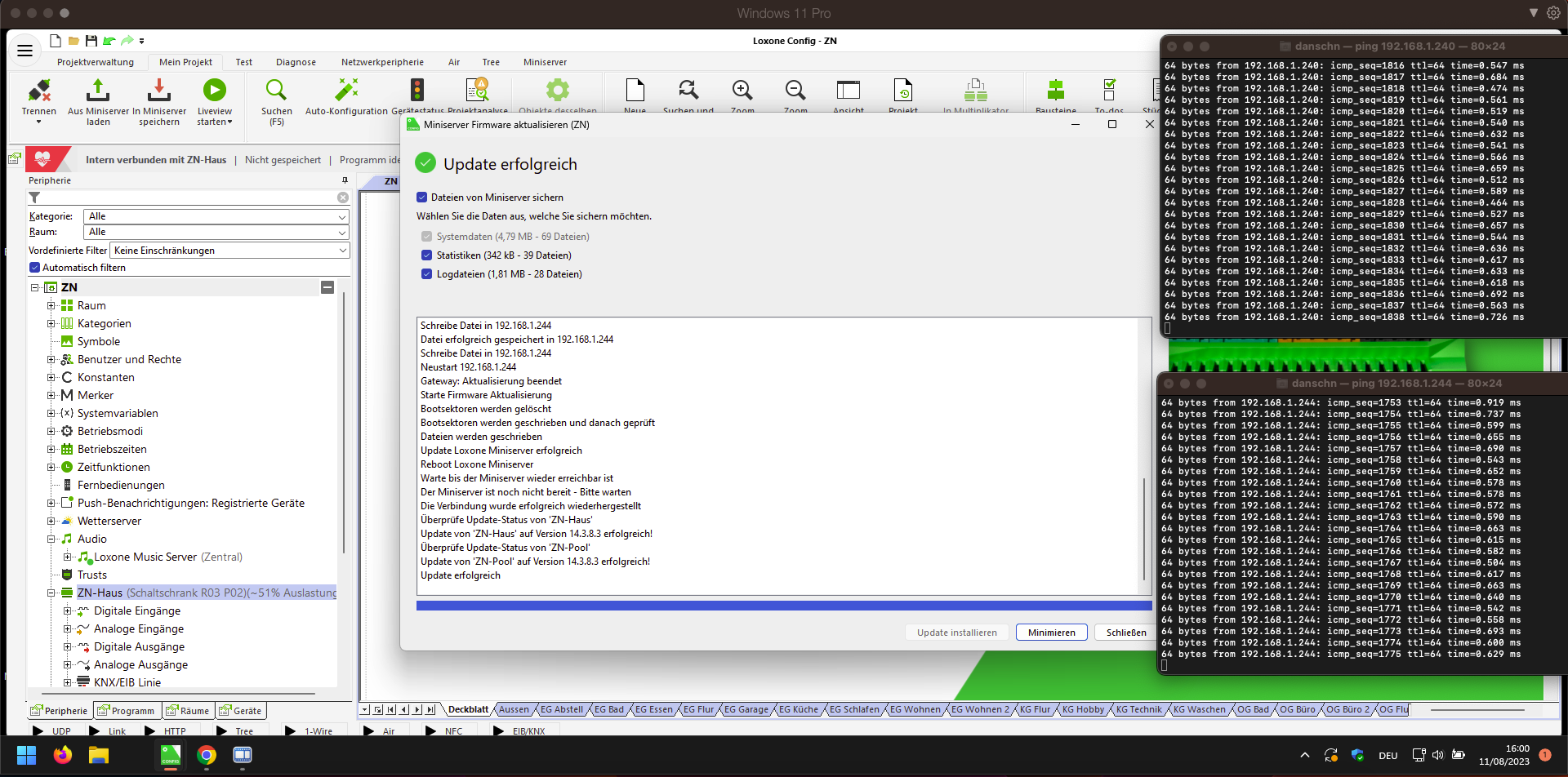Open the Kategorie dropdown
1568x777 pixels.
coord(216,216)
